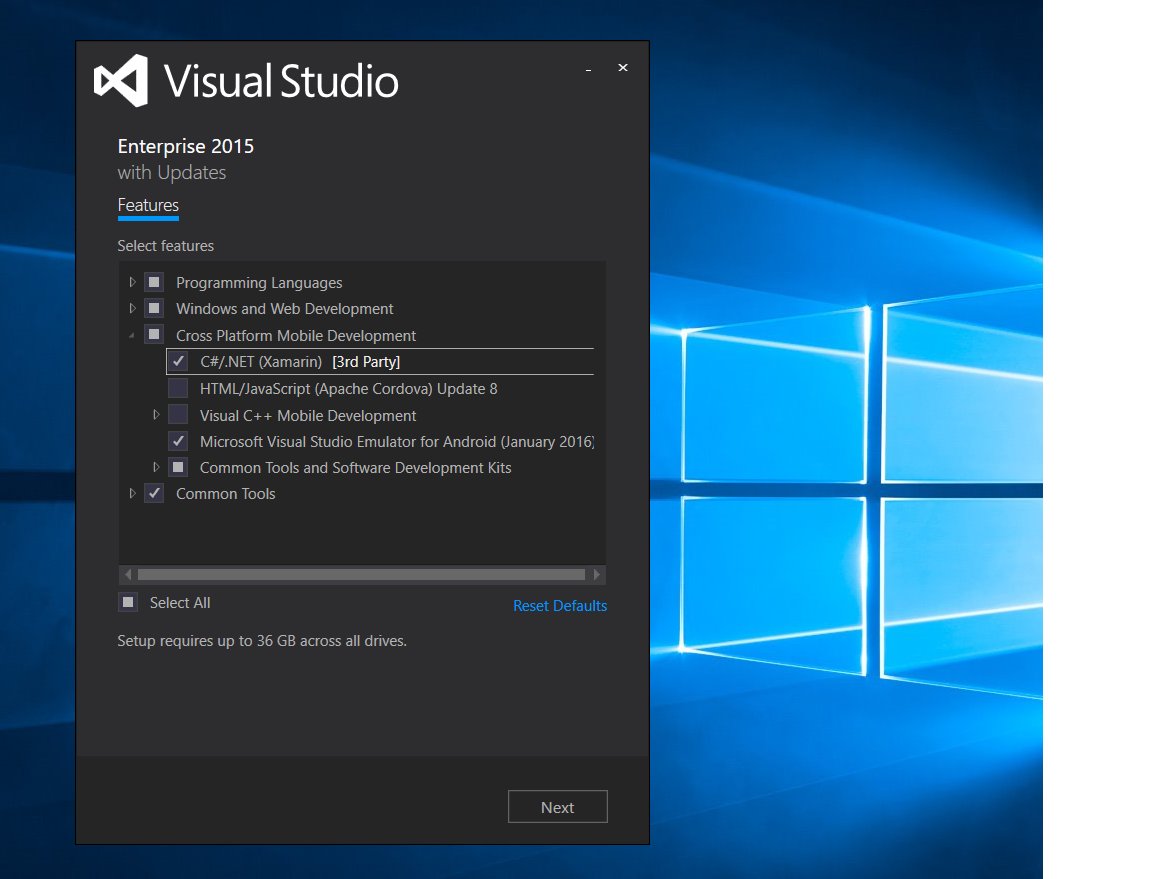Select the Visual C++ Mobile Development label

[x=308, y=416]
